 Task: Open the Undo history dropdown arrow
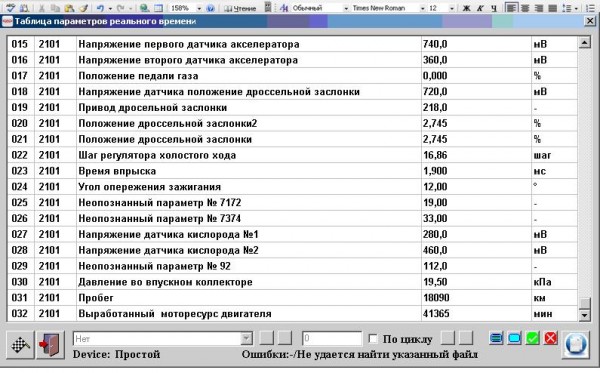pos(110,8)
